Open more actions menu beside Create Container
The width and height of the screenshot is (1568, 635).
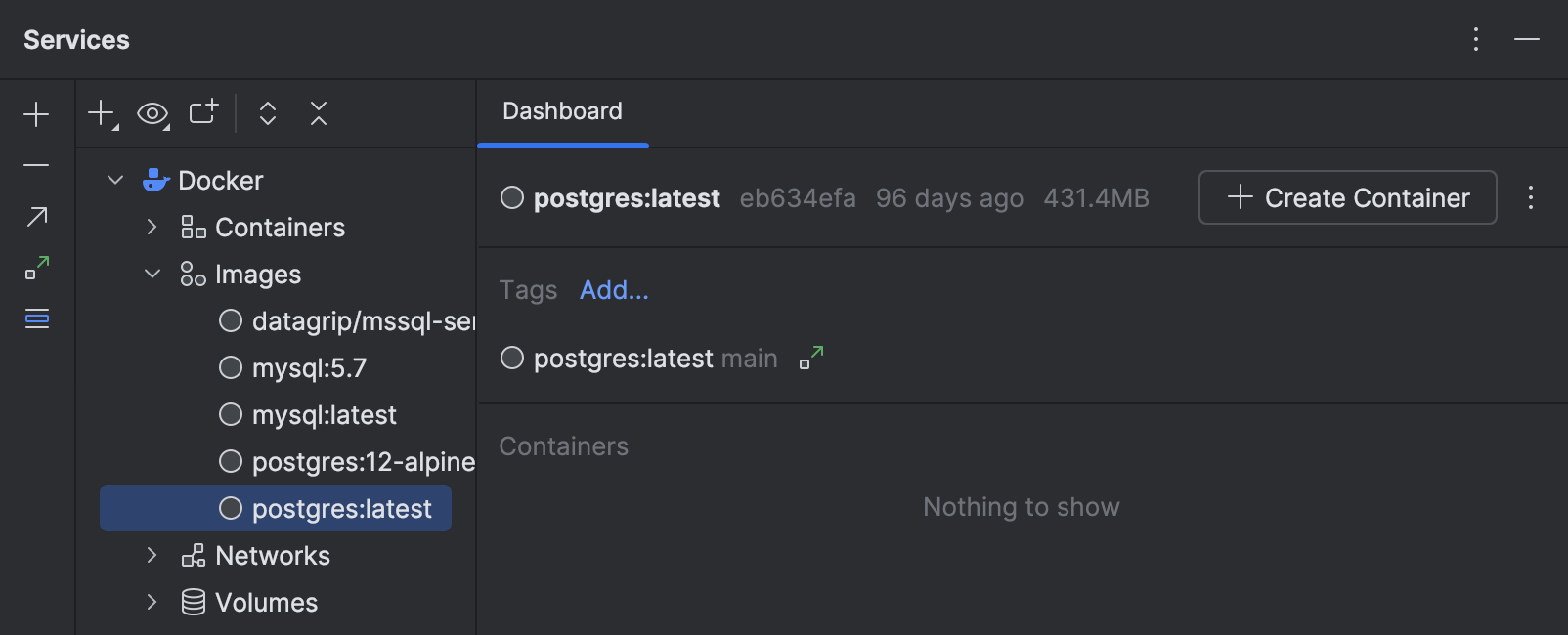[1531, 197]
